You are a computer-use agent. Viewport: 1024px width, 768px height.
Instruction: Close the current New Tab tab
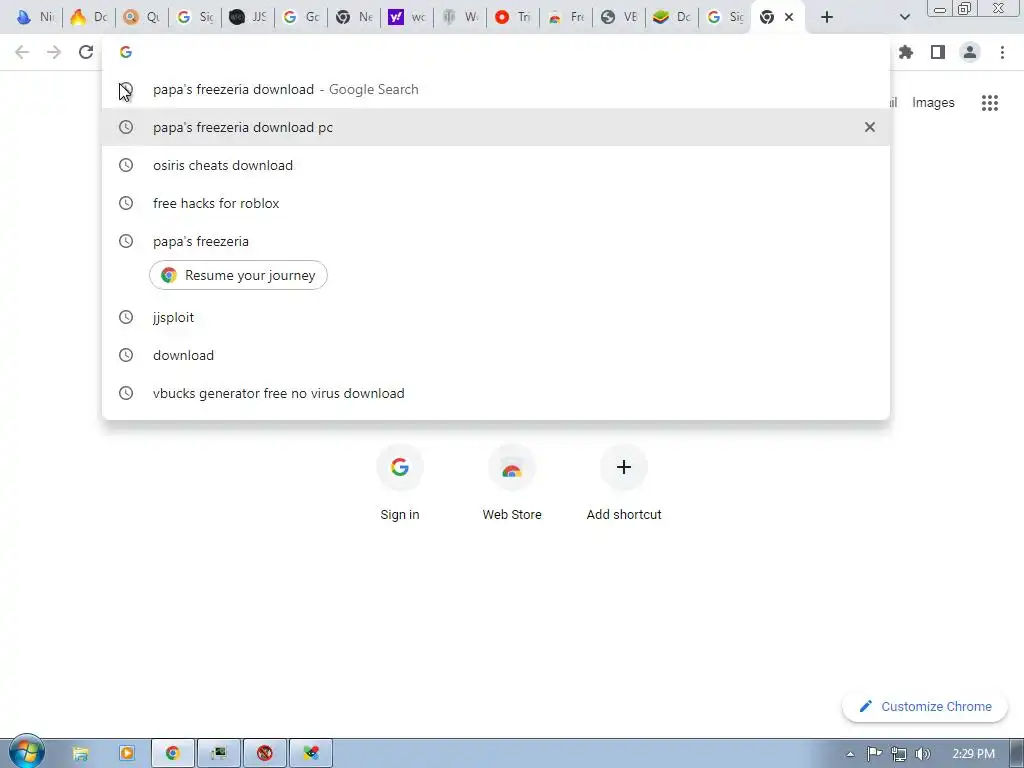click(789, 17)
